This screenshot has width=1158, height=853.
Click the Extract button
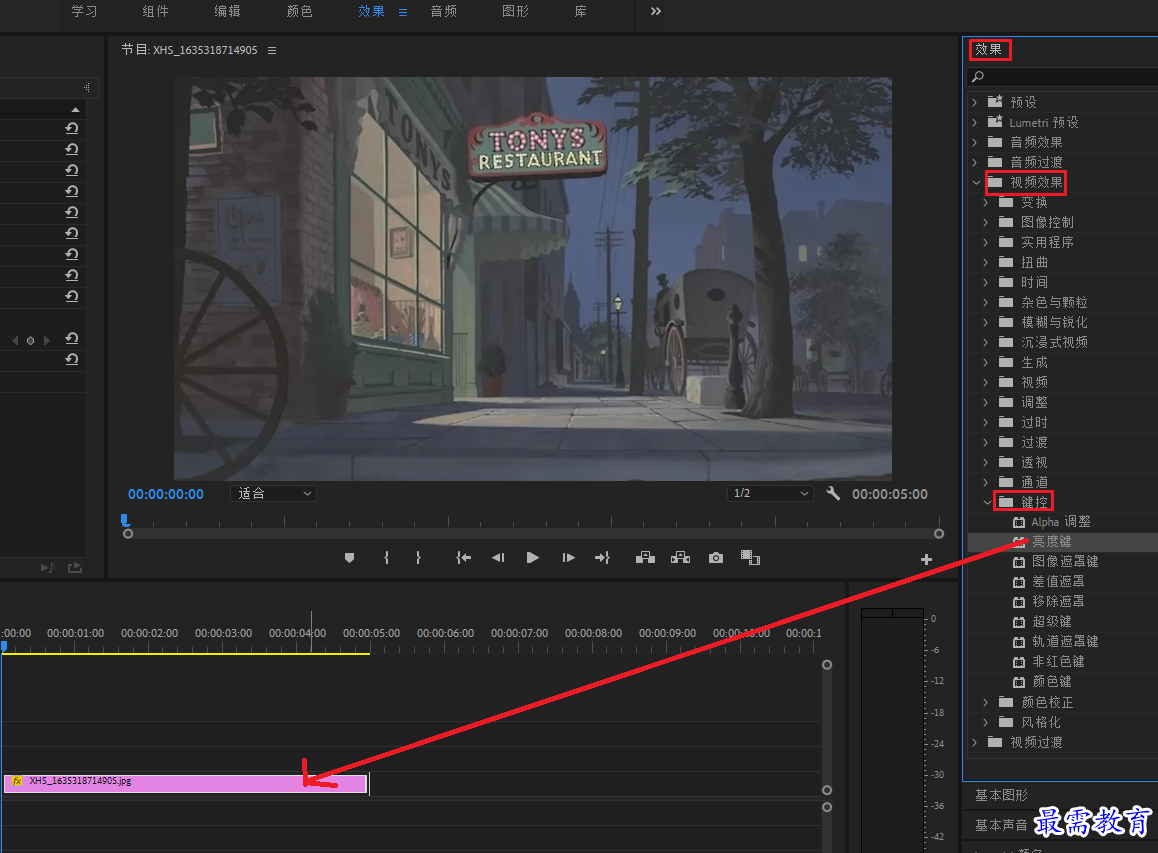point(680,558)
